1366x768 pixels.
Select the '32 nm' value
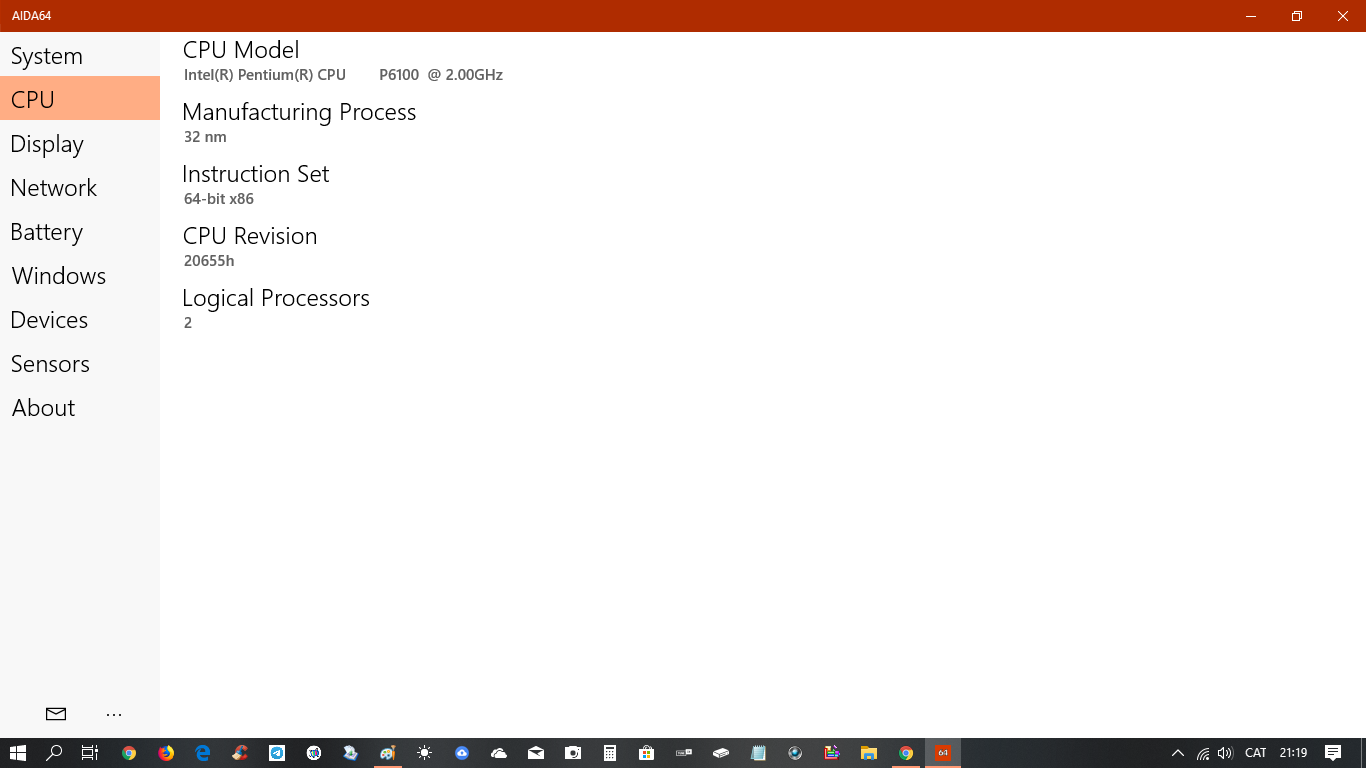[x=205, y=137]
